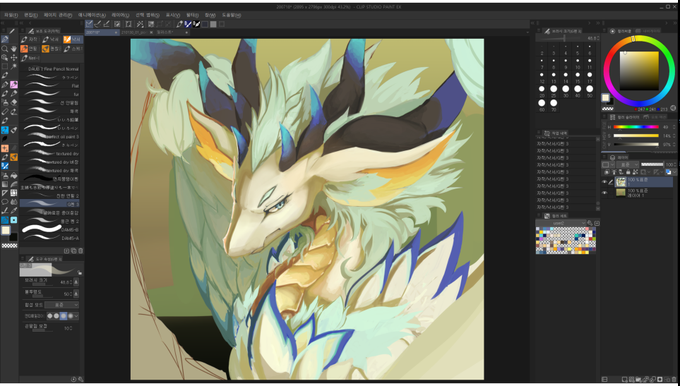Select the Gradient tool
Viewport: 680px width, 386px height.
[5, 184]
